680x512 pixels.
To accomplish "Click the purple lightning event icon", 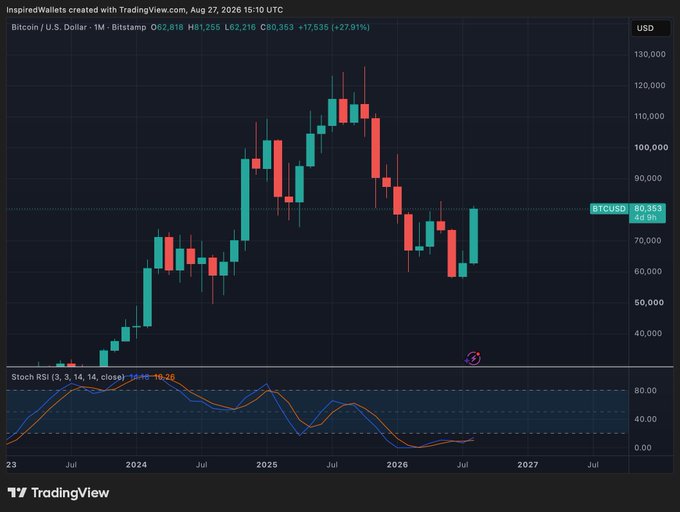I will tap(473, 359).
